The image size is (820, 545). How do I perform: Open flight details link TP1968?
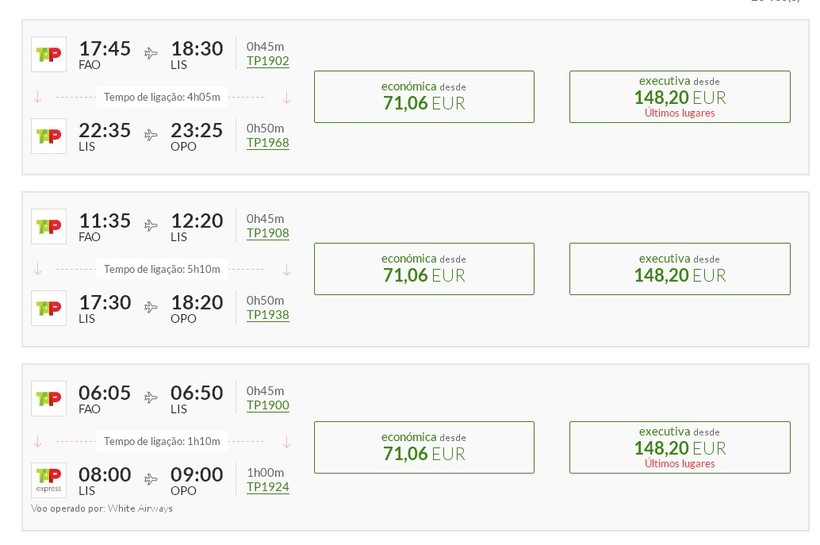click(x=268, y=143)
